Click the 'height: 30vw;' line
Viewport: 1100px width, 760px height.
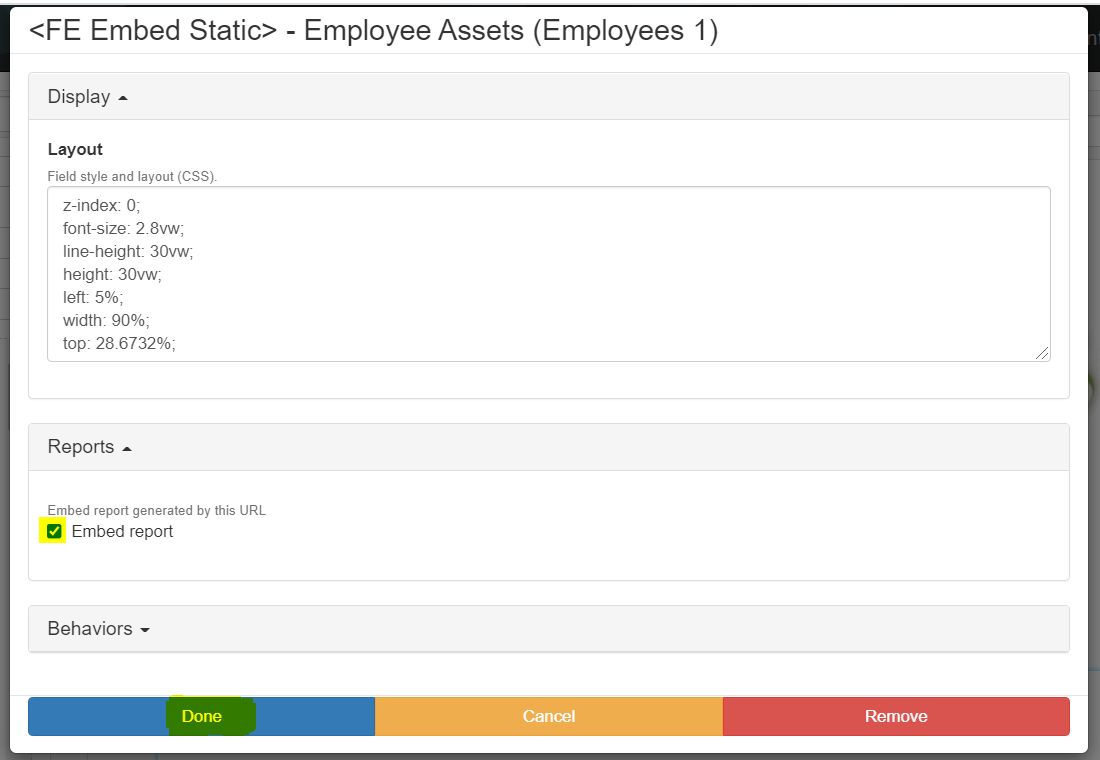(112, 274)
